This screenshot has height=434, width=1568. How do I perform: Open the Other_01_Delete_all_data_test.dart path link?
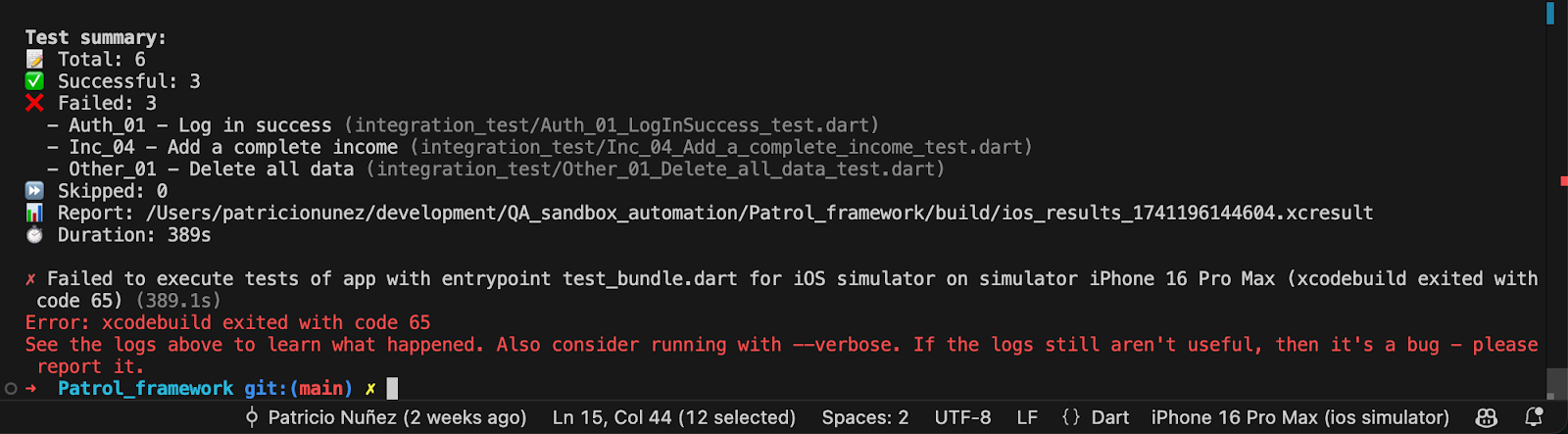point(656,169)
